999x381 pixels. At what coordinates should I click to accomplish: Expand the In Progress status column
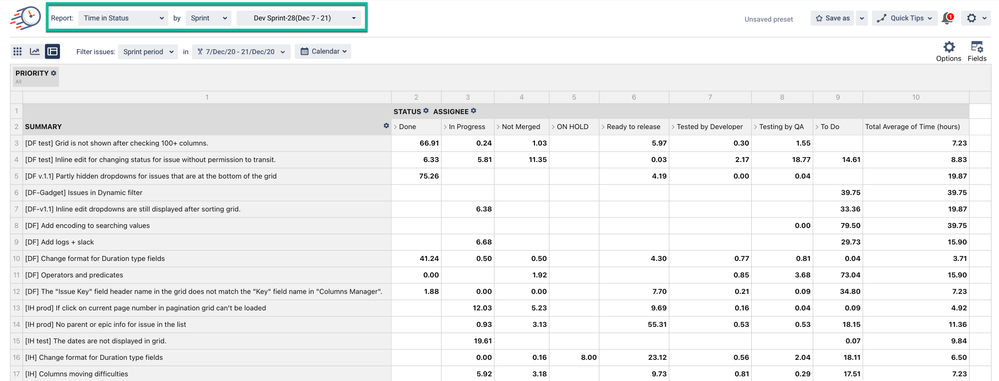click(445, 127)
